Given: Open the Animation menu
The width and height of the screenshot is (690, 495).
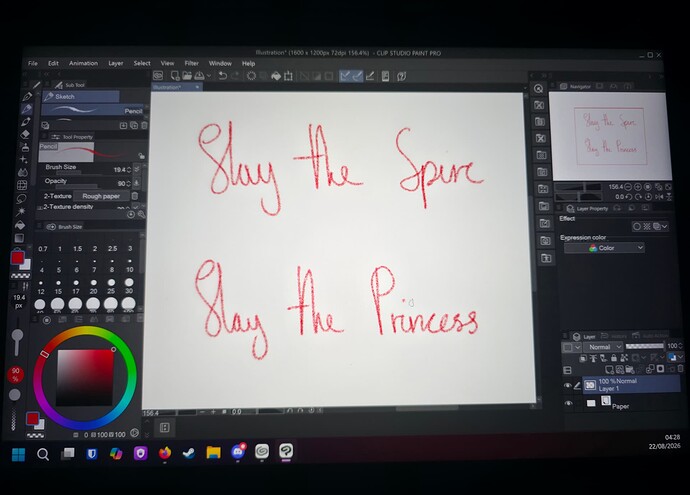Looking at the screenshot, I should (83, 63).
